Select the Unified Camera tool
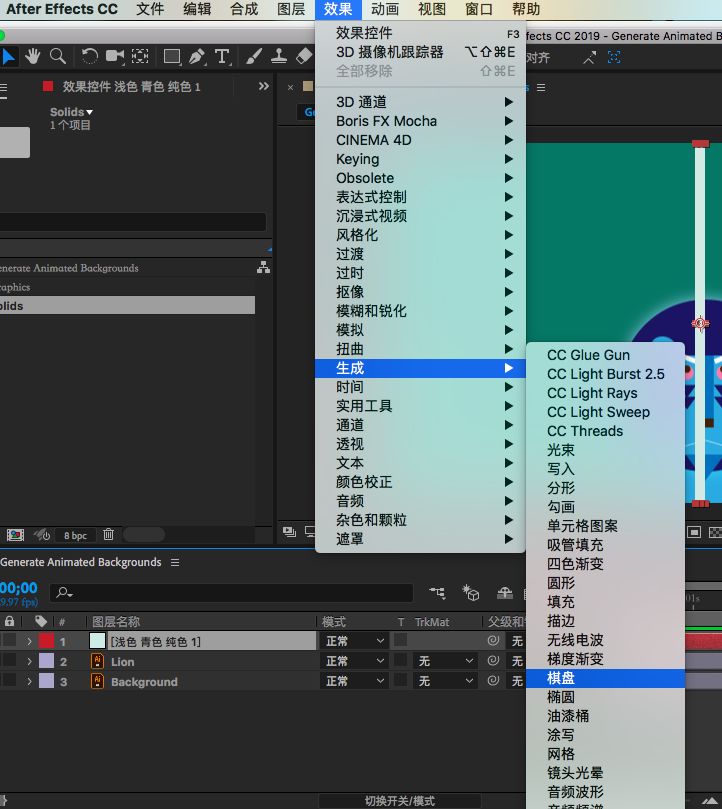 (x=115, y=57)
